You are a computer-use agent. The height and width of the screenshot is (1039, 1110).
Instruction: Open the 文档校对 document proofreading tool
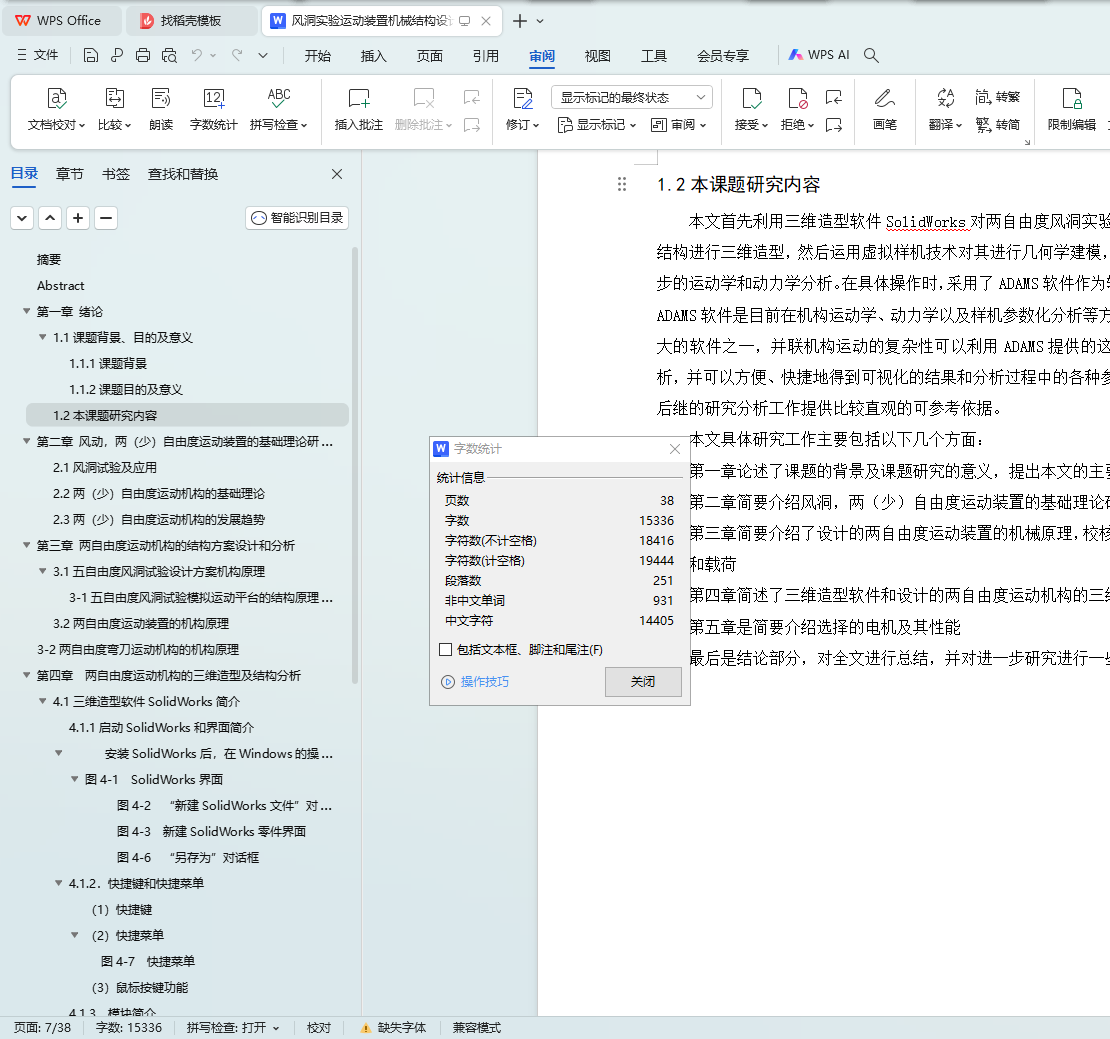click(56, 110)
